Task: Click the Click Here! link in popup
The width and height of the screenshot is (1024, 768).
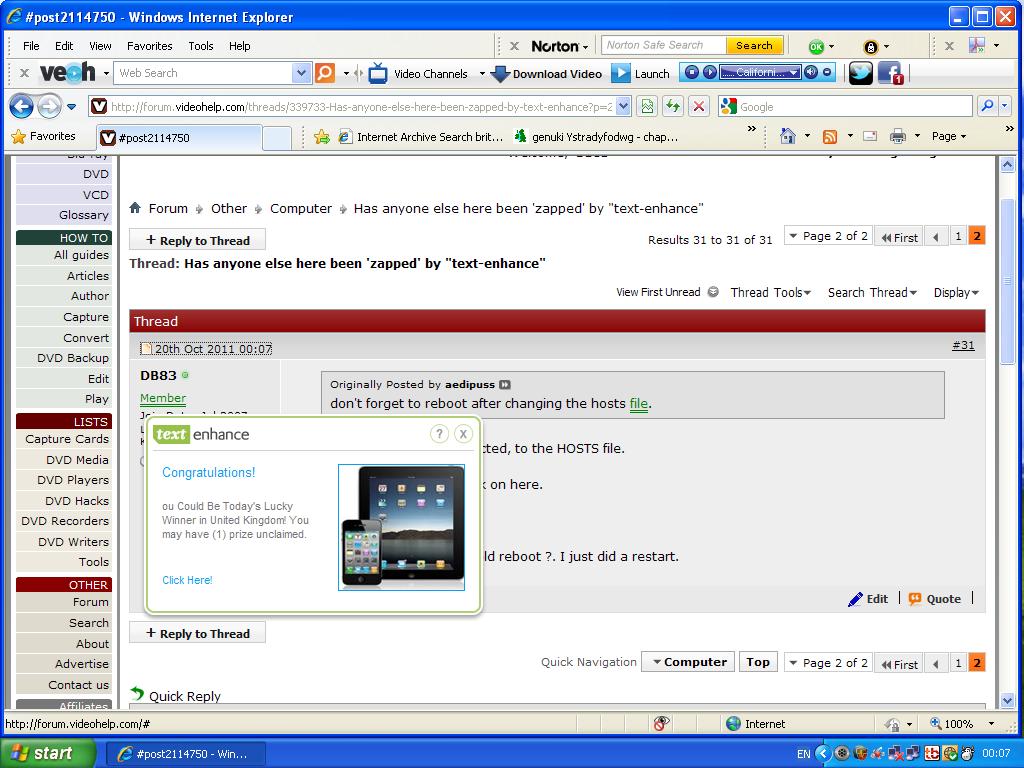Action: [187, 580]
